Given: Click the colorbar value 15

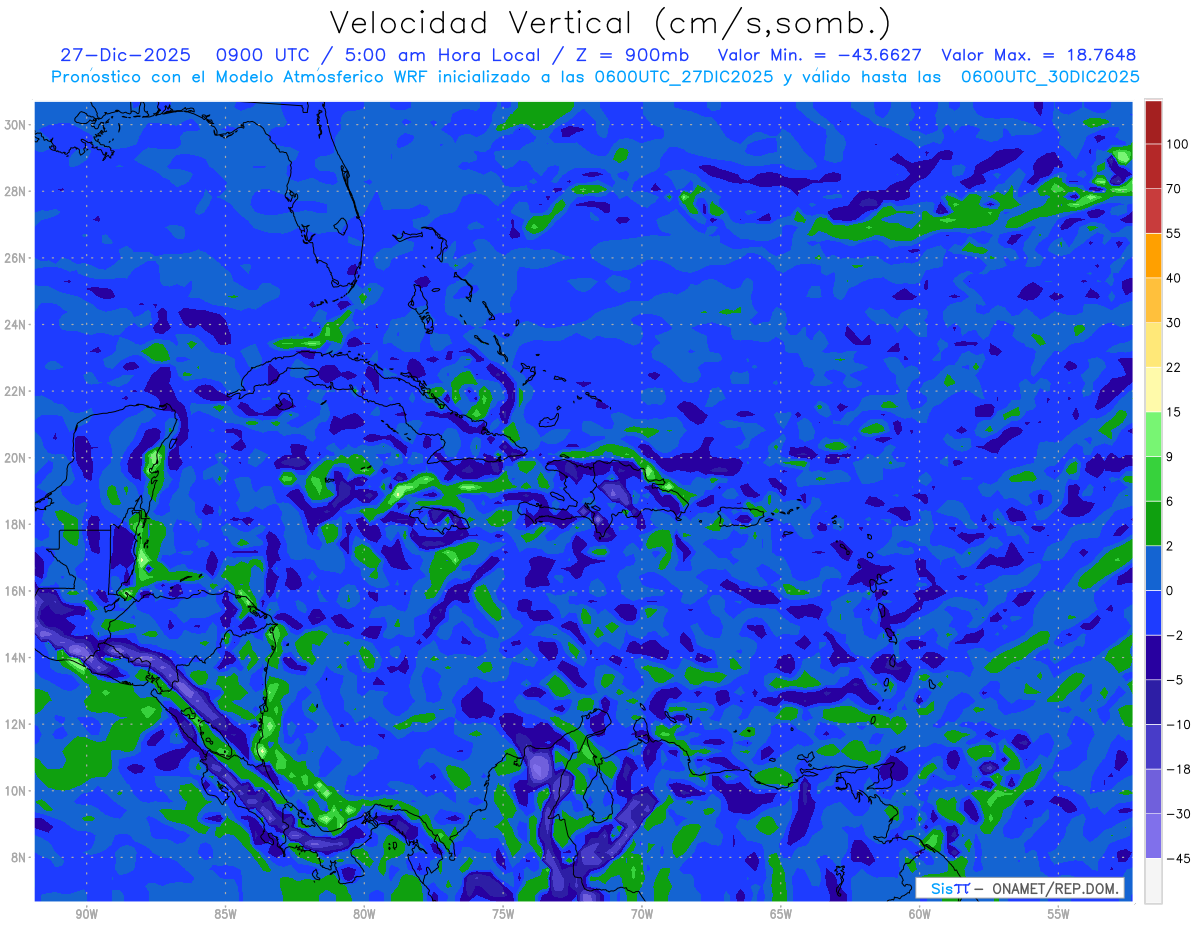Looking at the screenshot, I should point(1174,412).
